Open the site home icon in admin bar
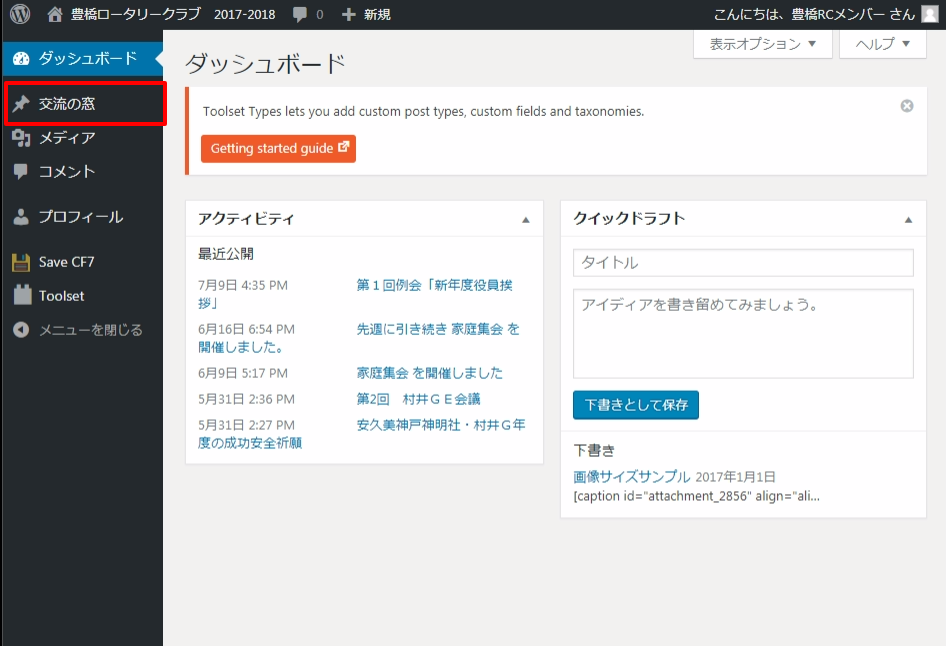Image resolution: width=946 pixels, height=646 pixels. coord(55,14)
